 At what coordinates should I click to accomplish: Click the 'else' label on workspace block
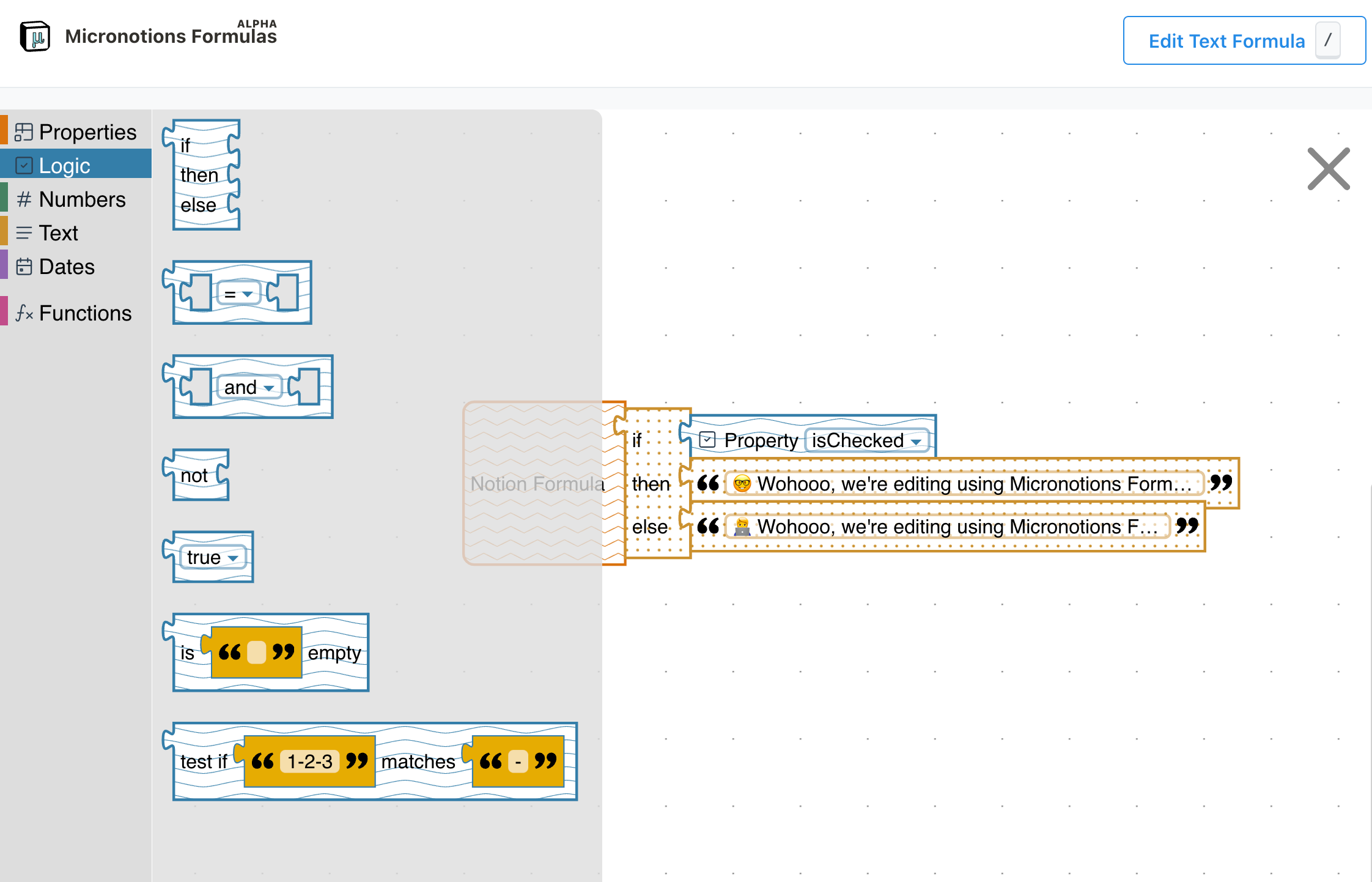click(650, 527)
